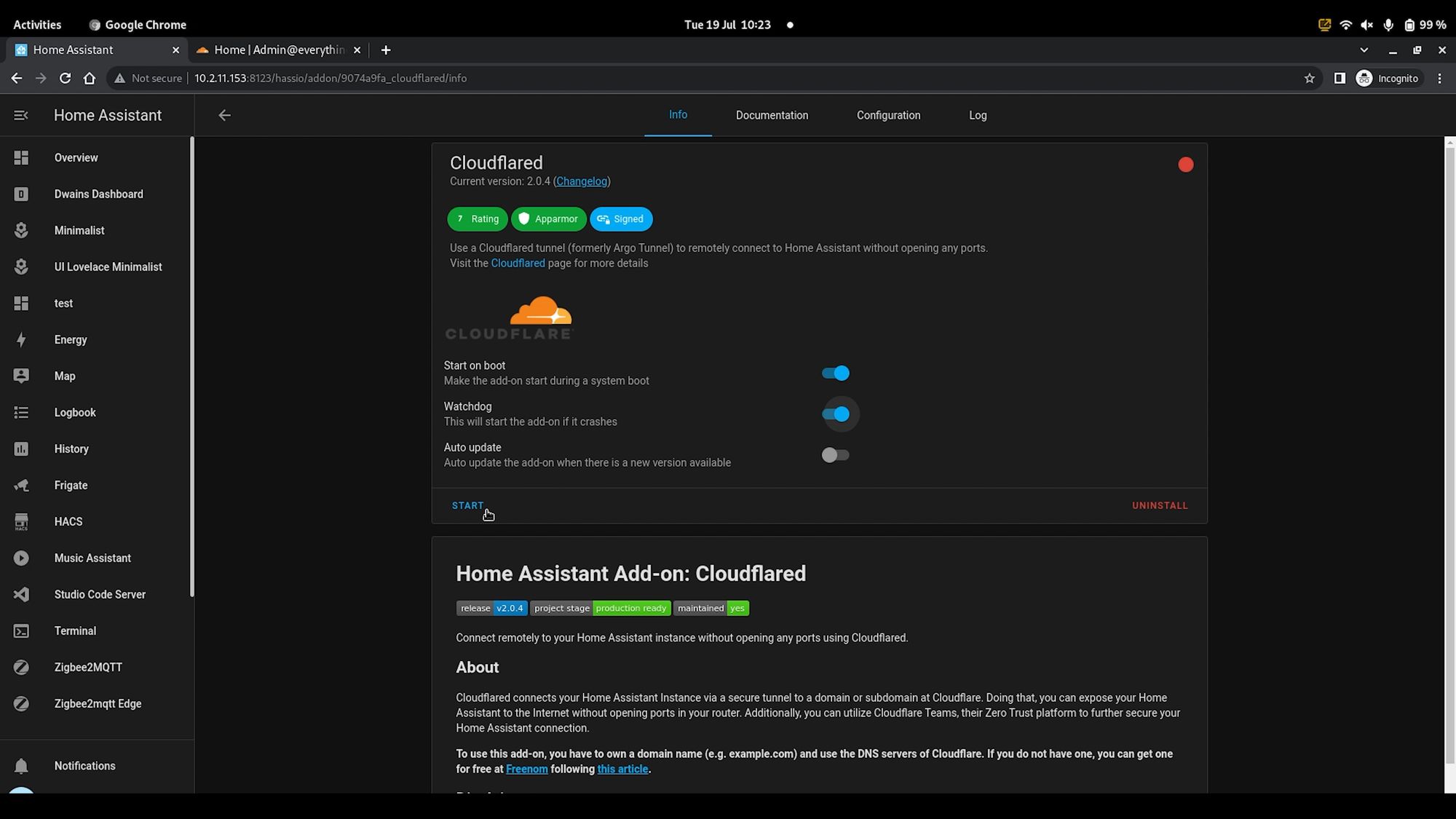
Task: Click the project stage production ready badge
Action: point(600,609)
